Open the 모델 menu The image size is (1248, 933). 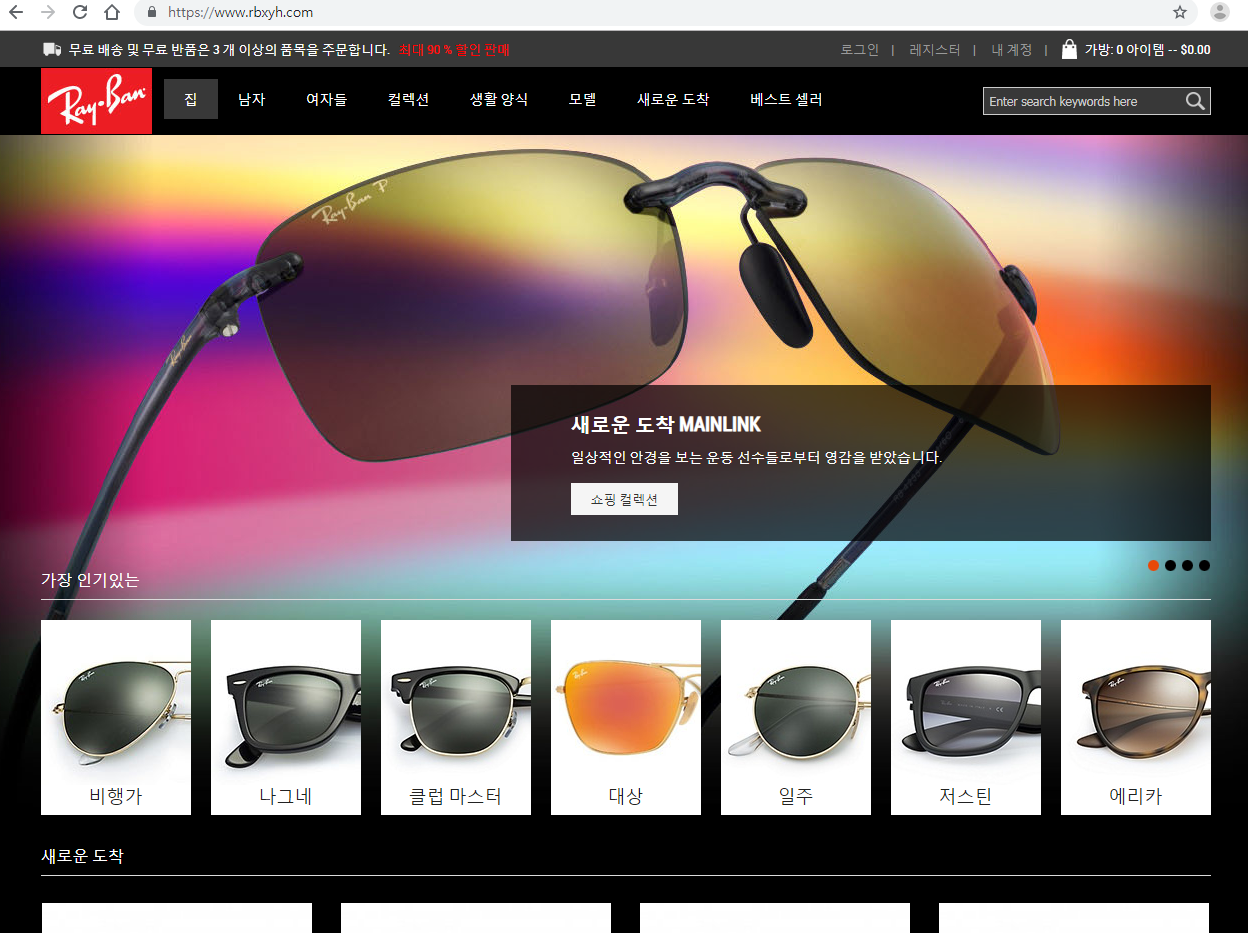[582, 99]
